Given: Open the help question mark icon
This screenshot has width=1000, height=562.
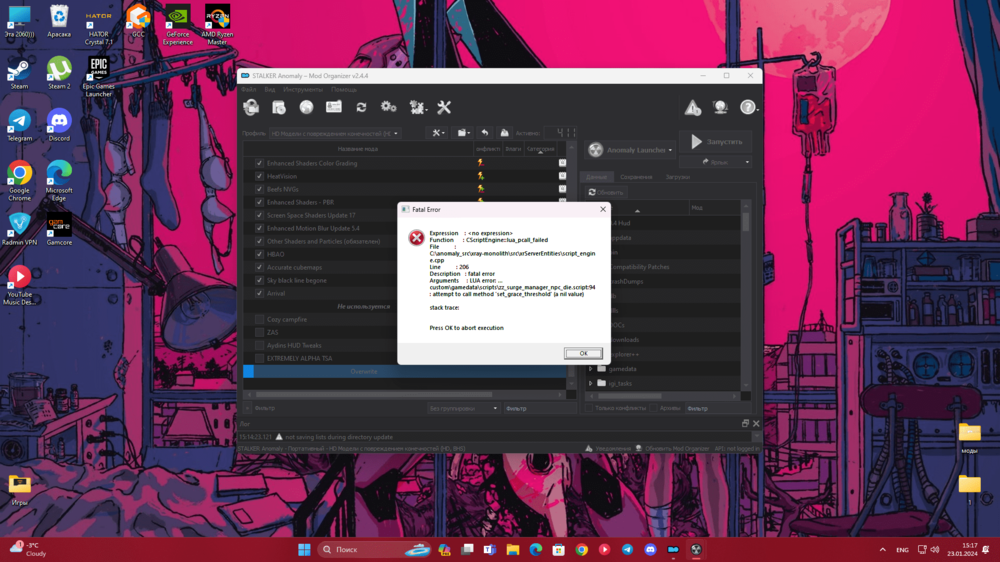Looking at the screenshot, I should pos(747,107).
